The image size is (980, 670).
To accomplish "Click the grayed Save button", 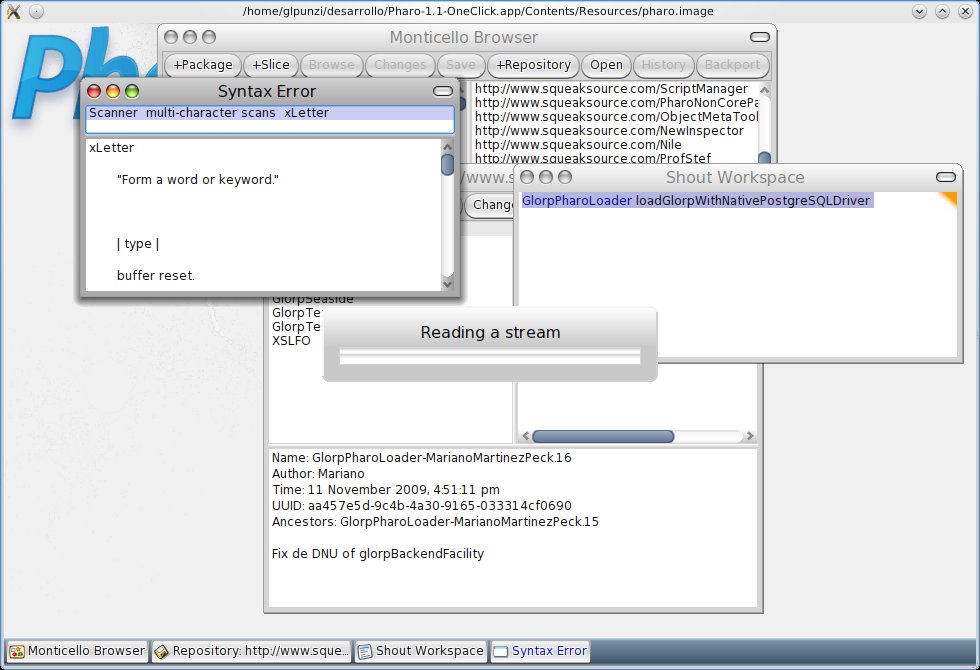I will (x=461, y=65).
